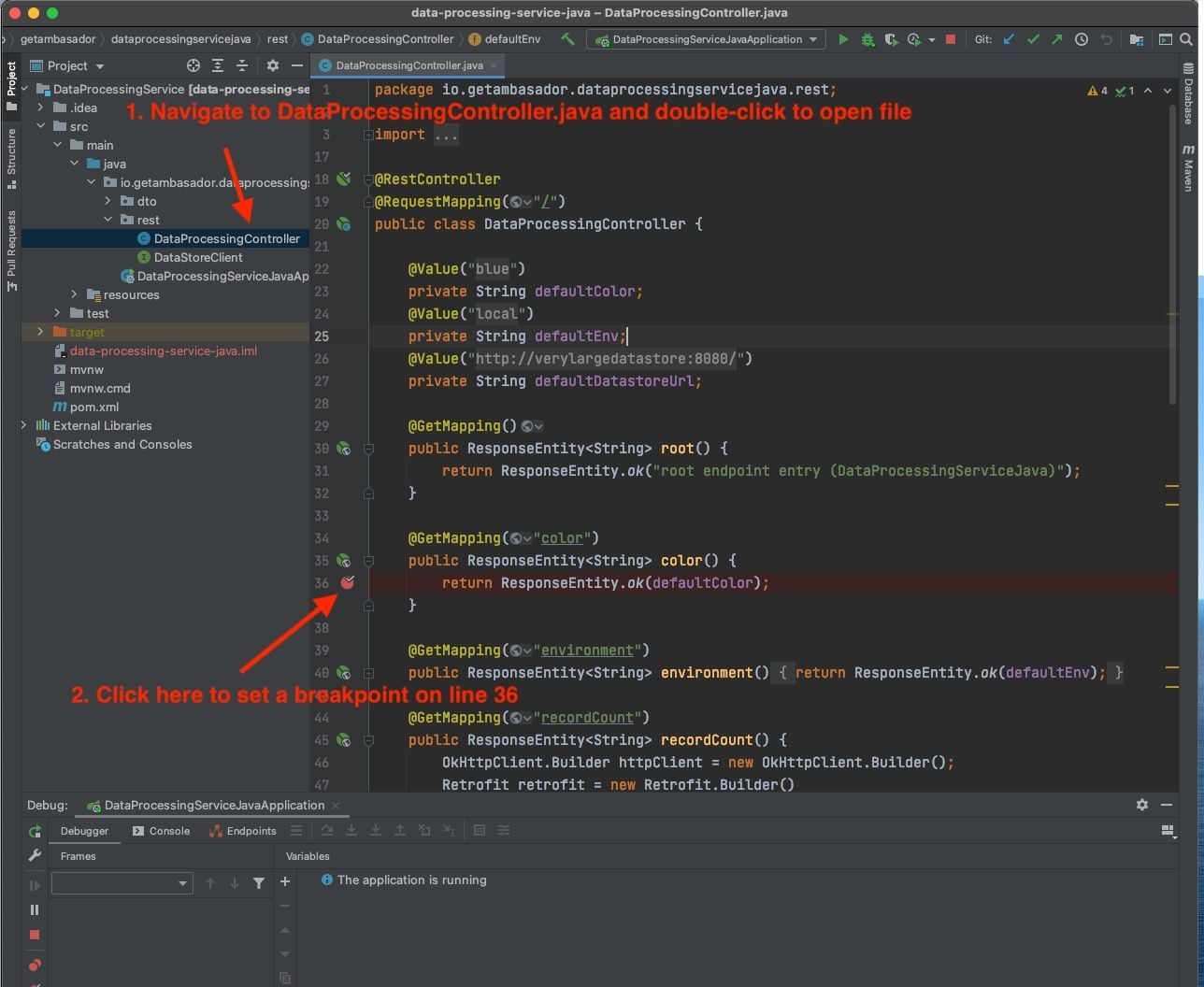Click the Profiler run icon in toolbar
The width and height of the screenshot is (1204, 987).
pos(914,39)
